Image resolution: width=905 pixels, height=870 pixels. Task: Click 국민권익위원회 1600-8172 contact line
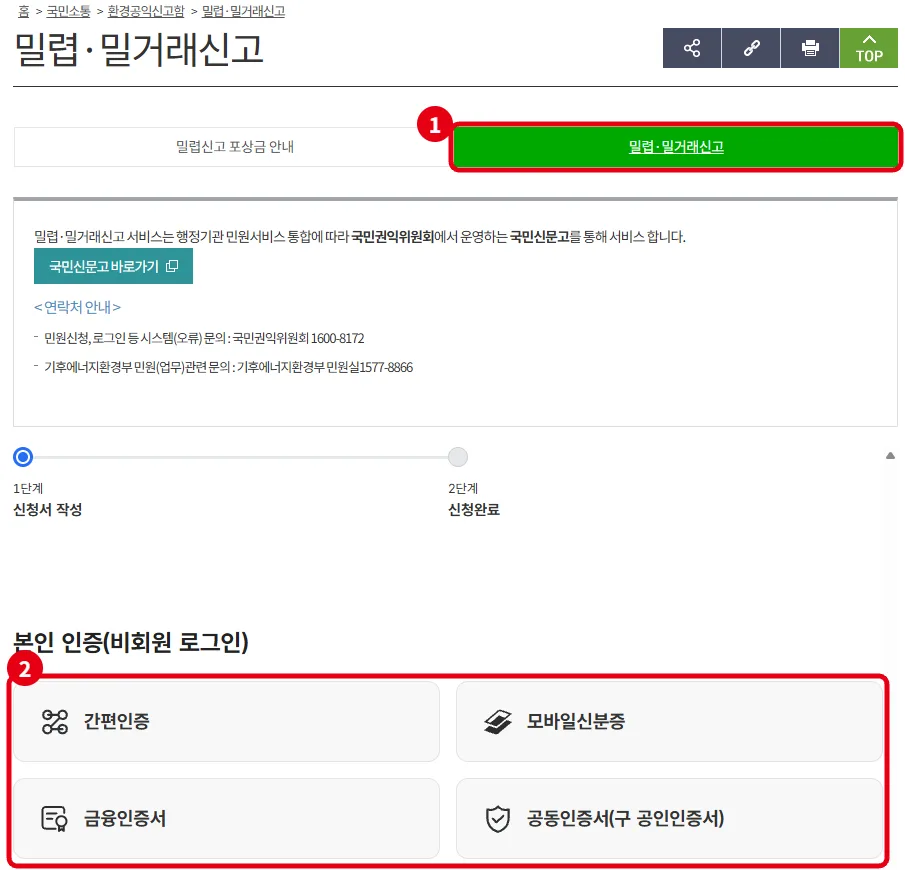[204, 338]
